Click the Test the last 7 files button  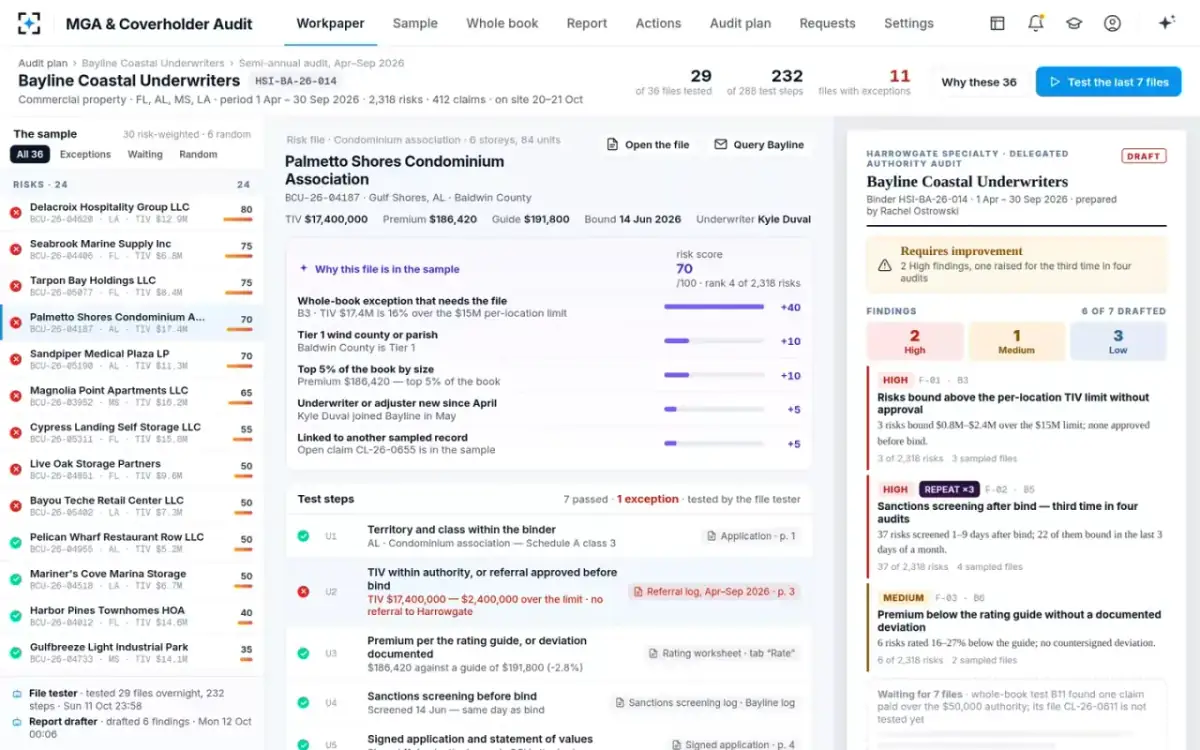[1108, 82]
